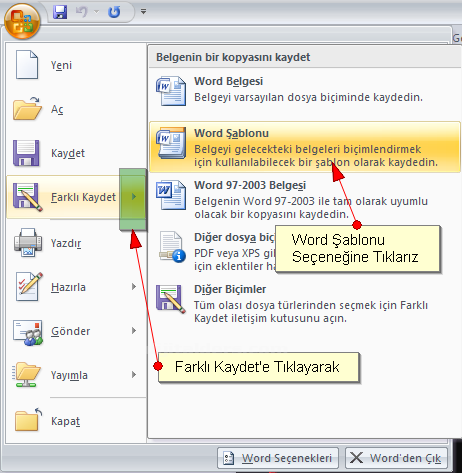Viewport: 462px width, 473px height.
Task: Choose the Diğer Biçimler title
Action: [x=230, y=289]
